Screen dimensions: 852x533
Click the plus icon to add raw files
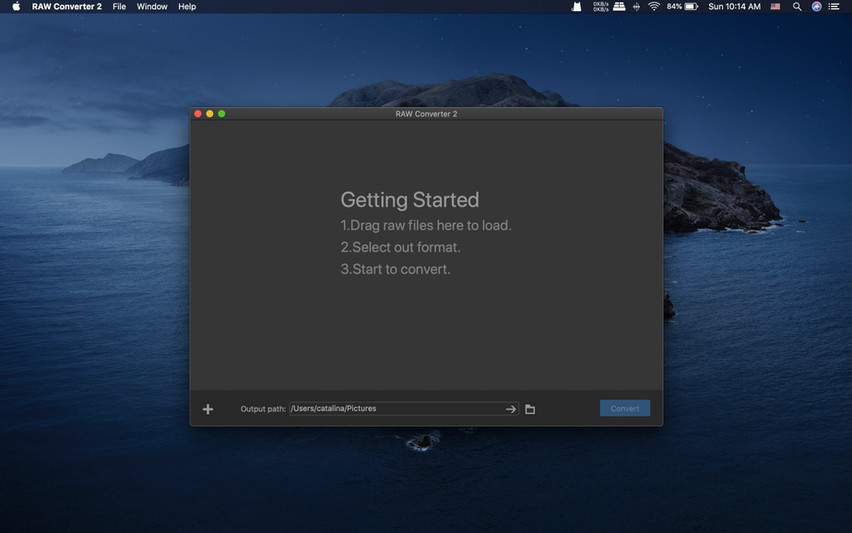(x=208, y=409)
